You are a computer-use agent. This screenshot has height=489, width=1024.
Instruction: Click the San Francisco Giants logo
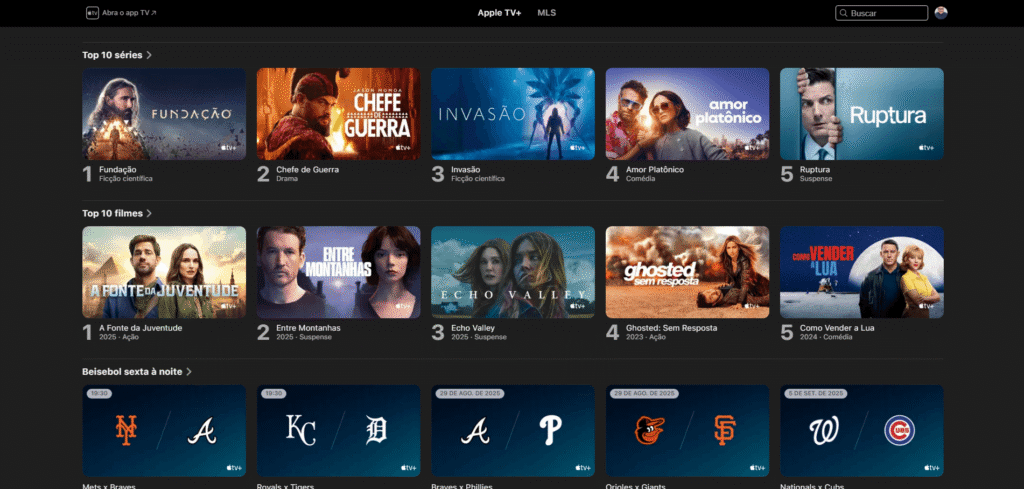tap(725, 430)
